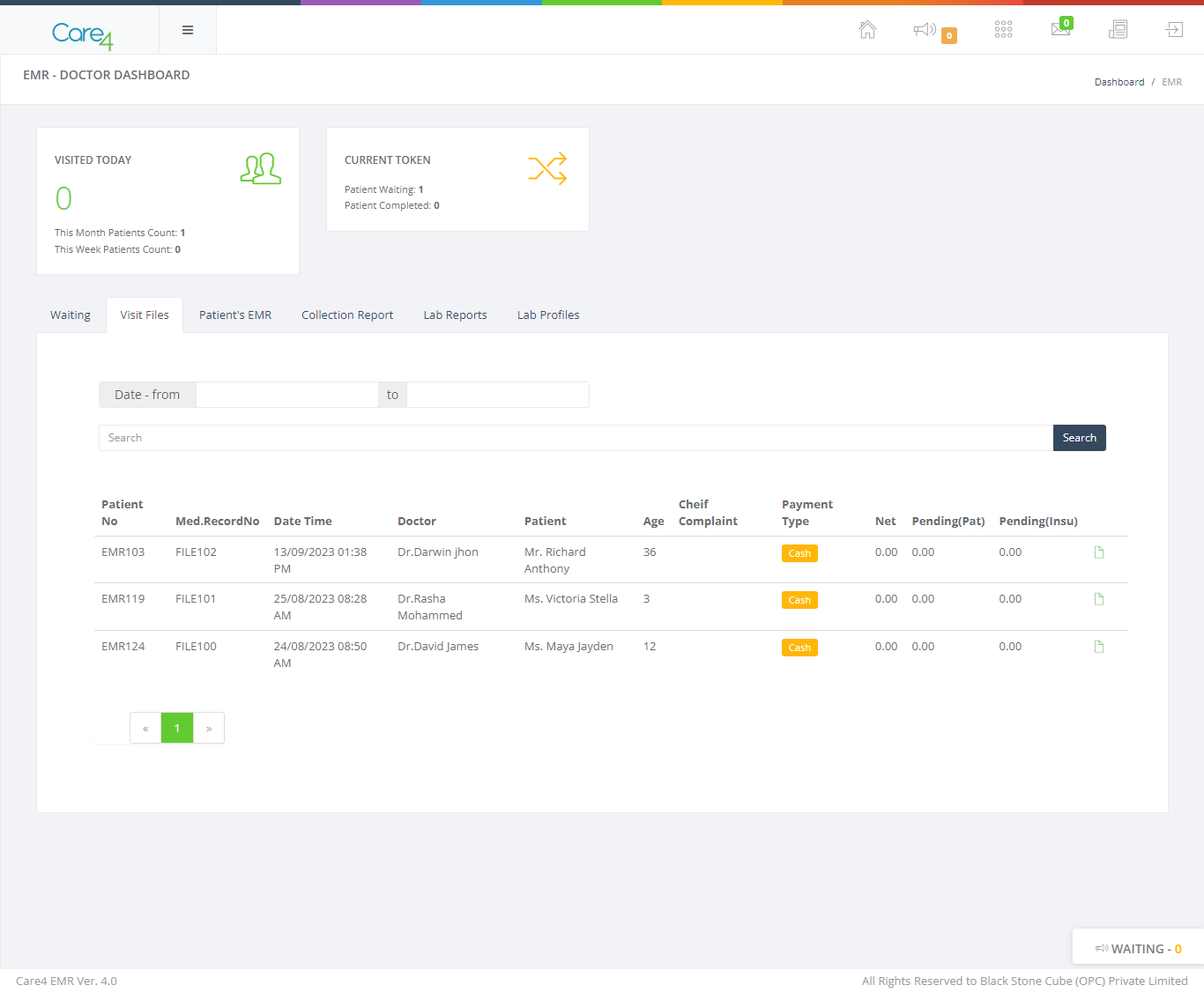Screen dimensions: 1204x1000
Task: Click the Pending(Insu) column header
Action: [x=1038, y=522]
